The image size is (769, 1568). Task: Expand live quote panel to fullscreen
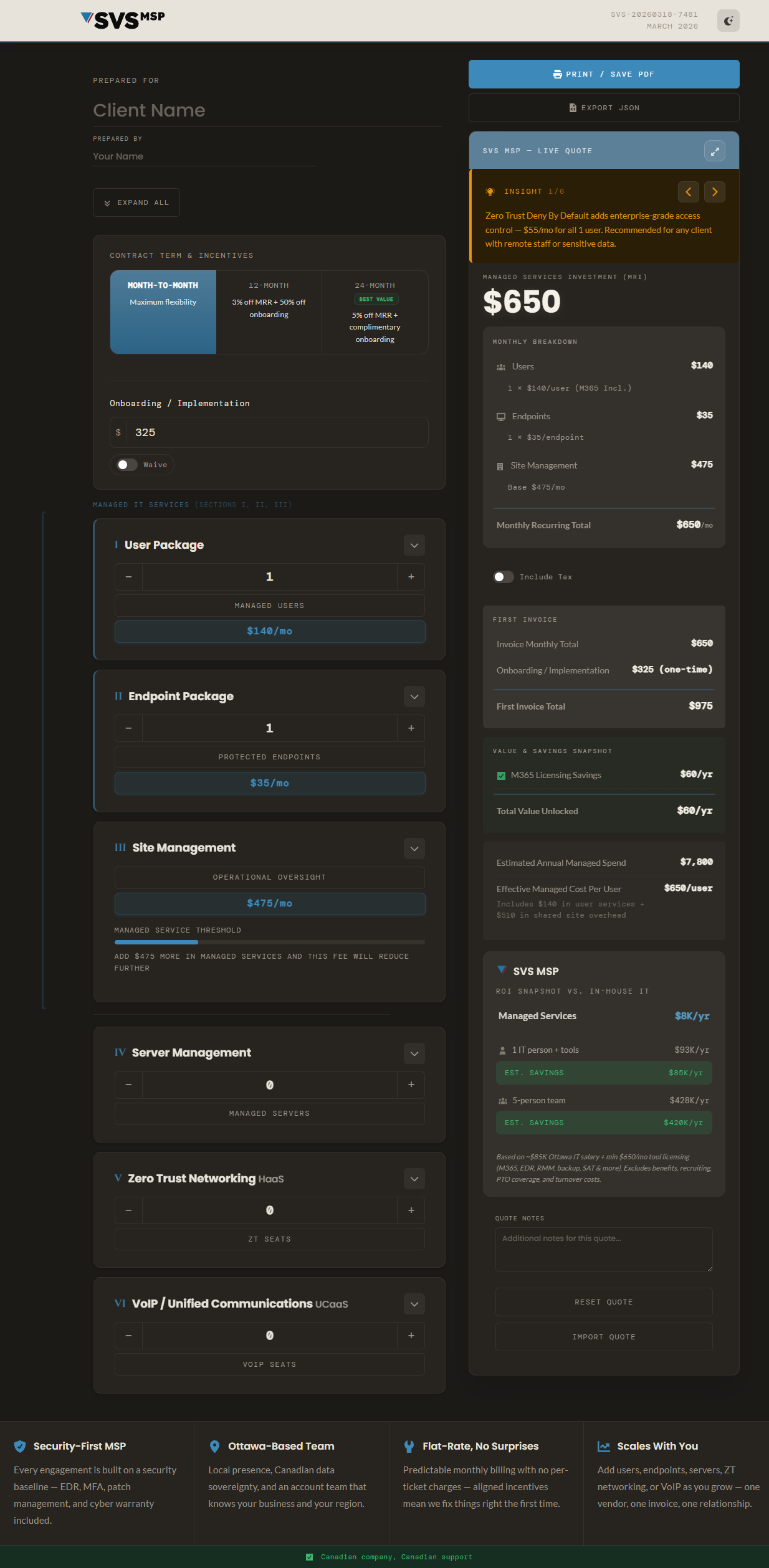click(x=714, y=151)
